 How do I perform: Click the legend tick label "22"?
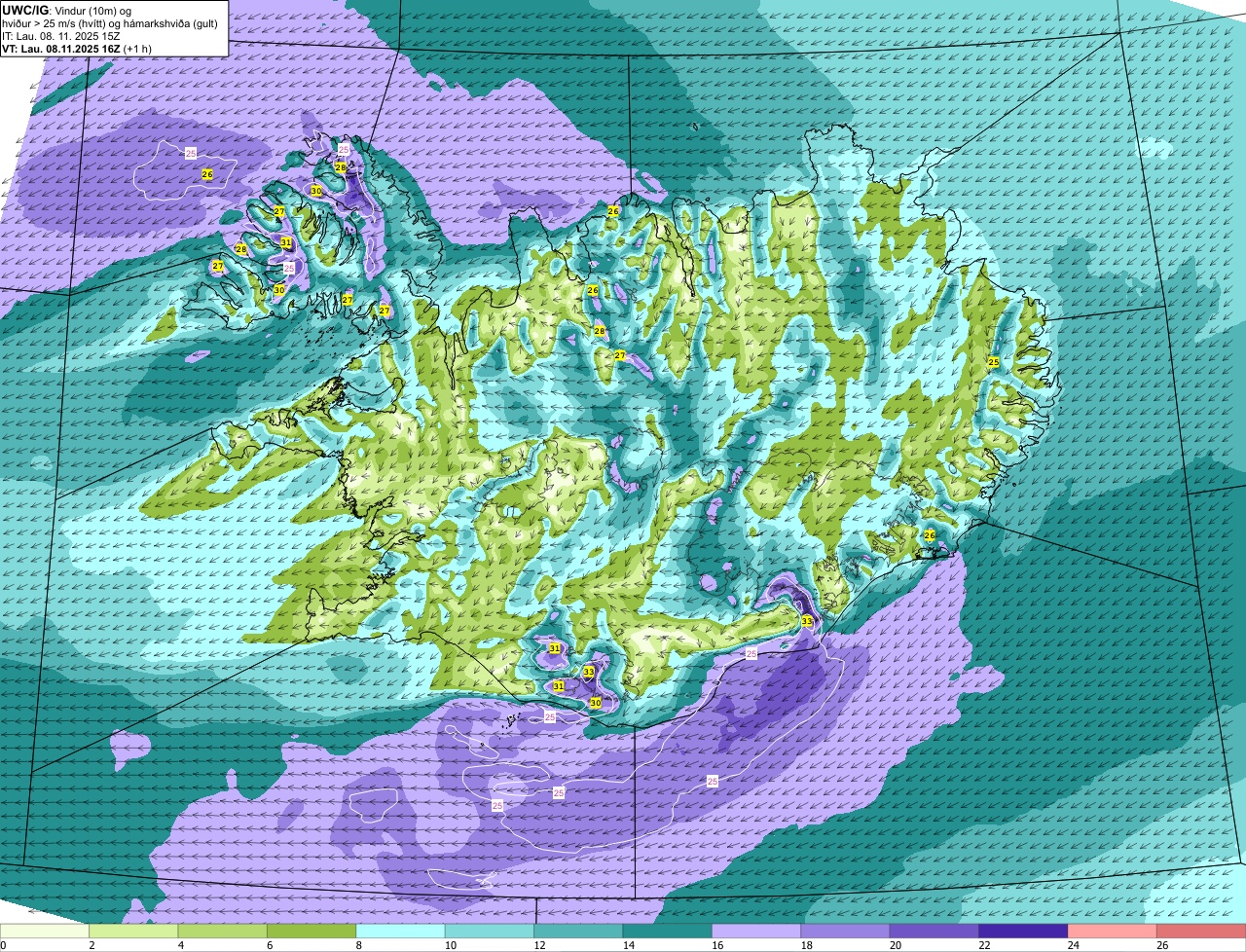pyautogui.click(x=983, y=945)
